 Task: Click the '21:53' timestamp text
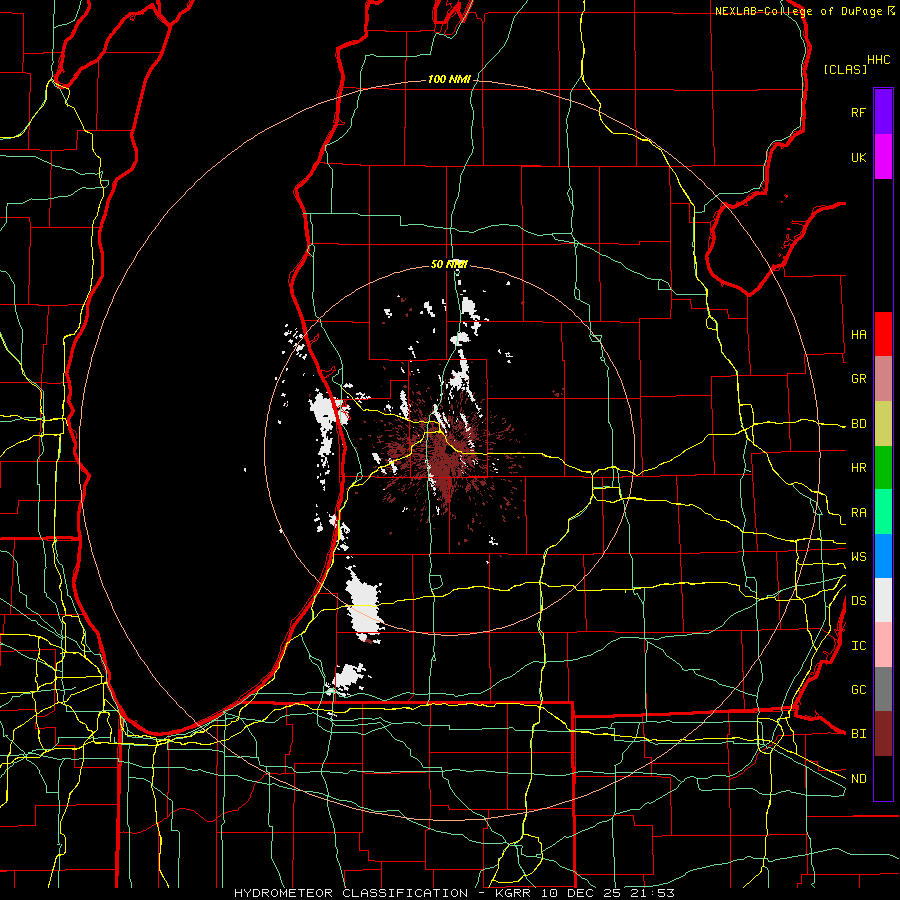click(651, 893)
